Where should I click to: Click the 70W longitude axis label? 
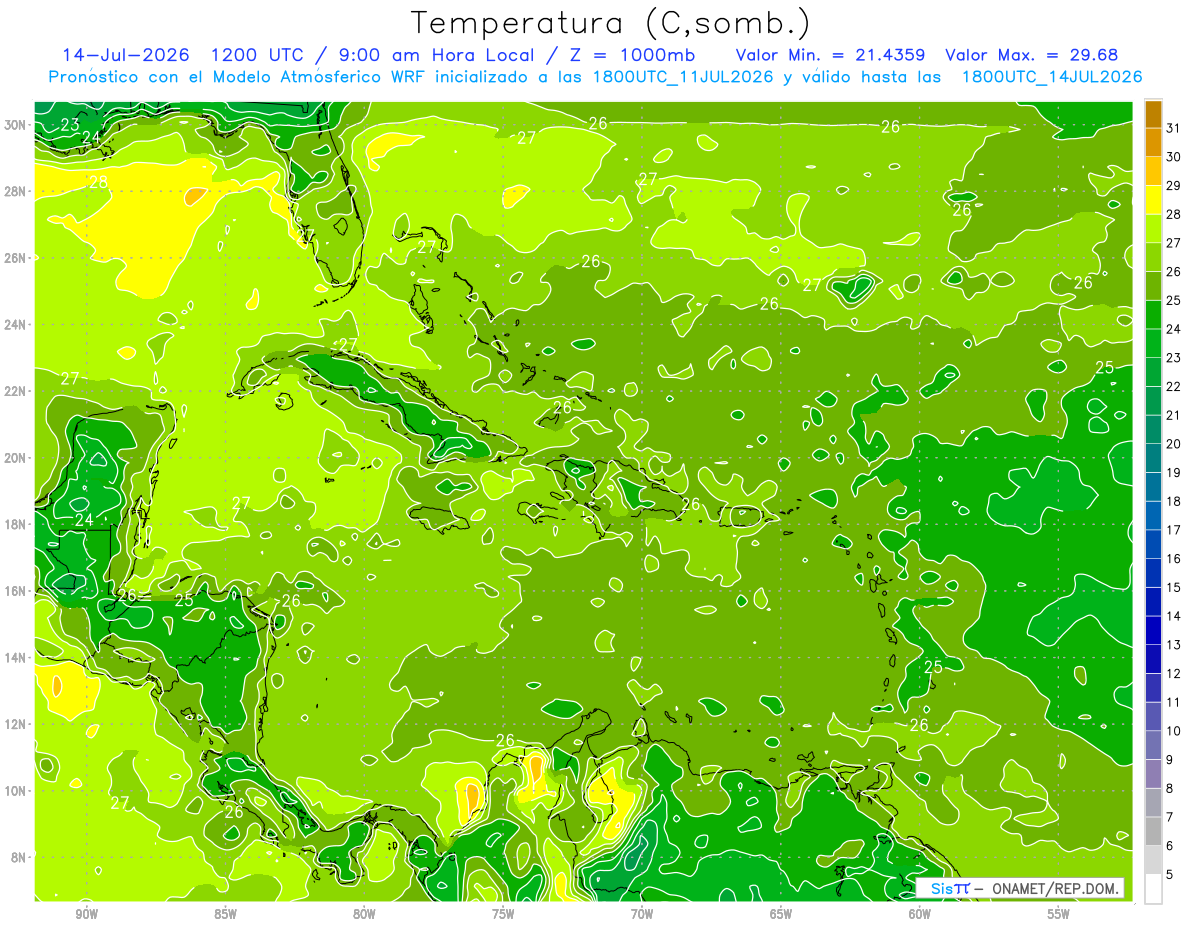[x=642, y=914]
